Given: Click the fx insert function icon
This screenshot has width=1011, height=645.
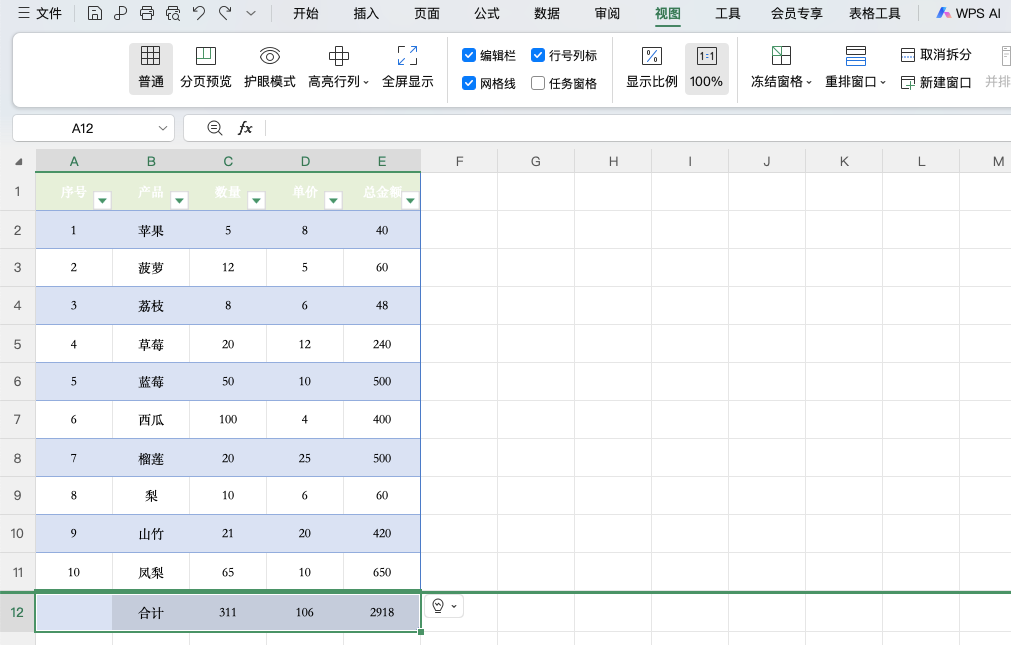Looking at the screenshot, I should point(245,128).
